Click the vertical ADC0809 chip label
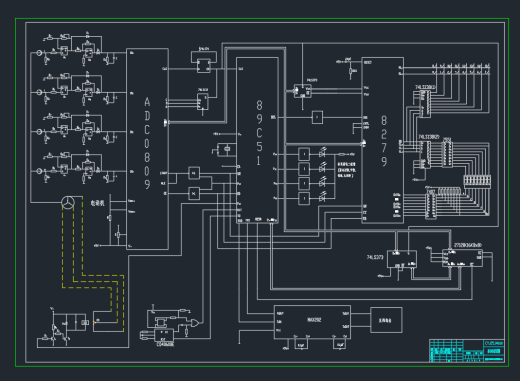The image size is (520, 381). (x=147, y=143)
